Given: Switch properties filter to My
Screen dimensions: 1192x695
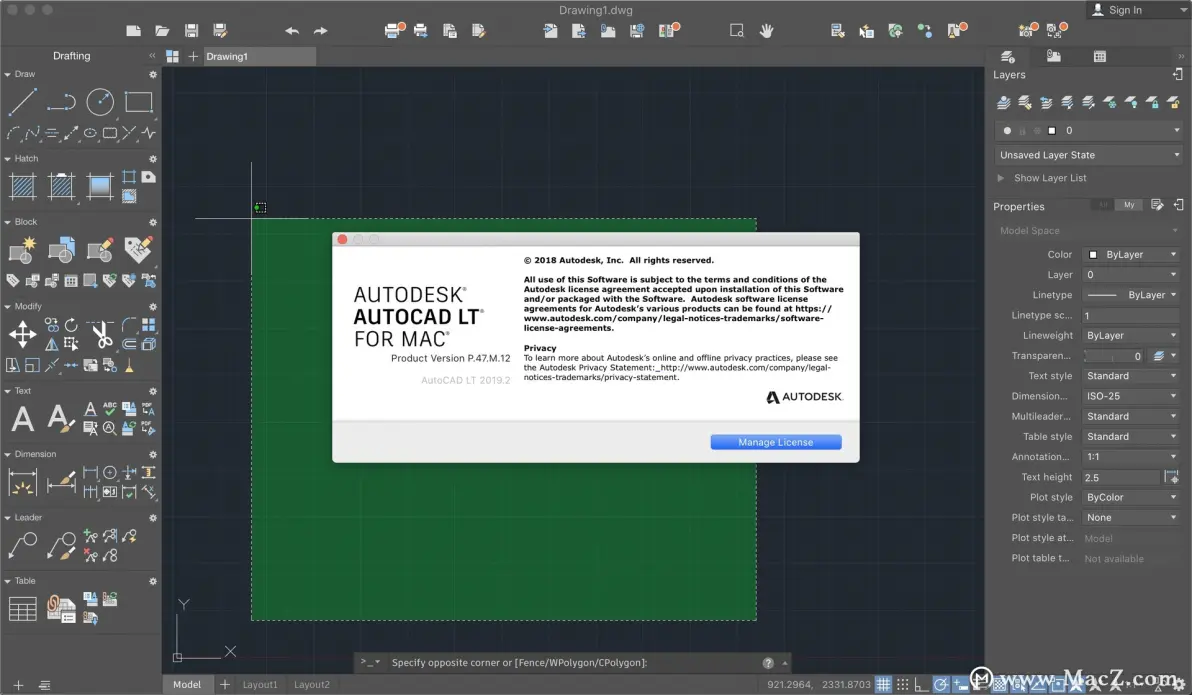Looking at the screenshot, I should pyautogui.click(x=1129, y=205).
